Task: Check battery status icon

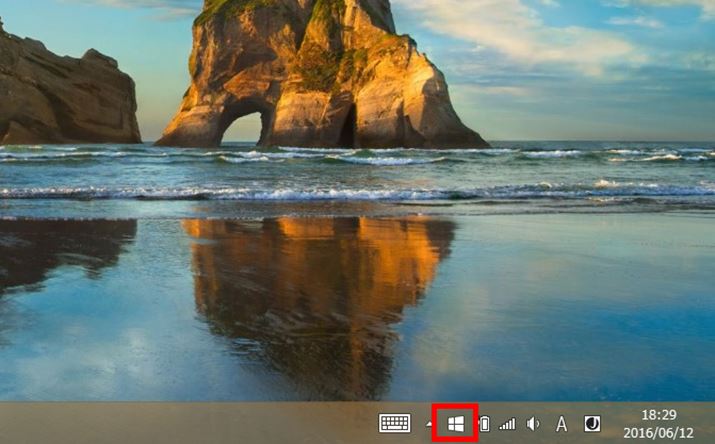Action: 484,423
